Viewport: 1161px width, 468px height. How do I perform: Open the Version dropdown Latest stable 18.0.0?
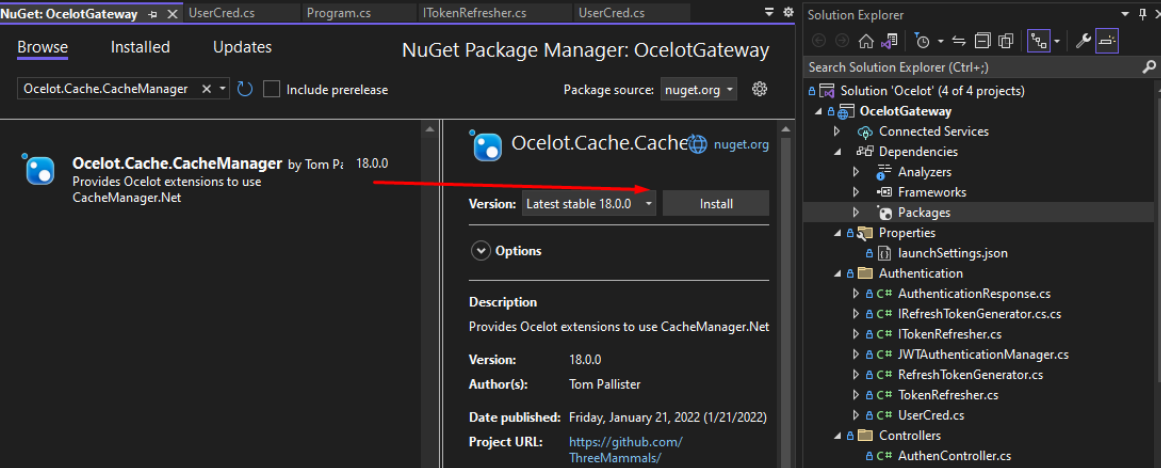(589, 203)
